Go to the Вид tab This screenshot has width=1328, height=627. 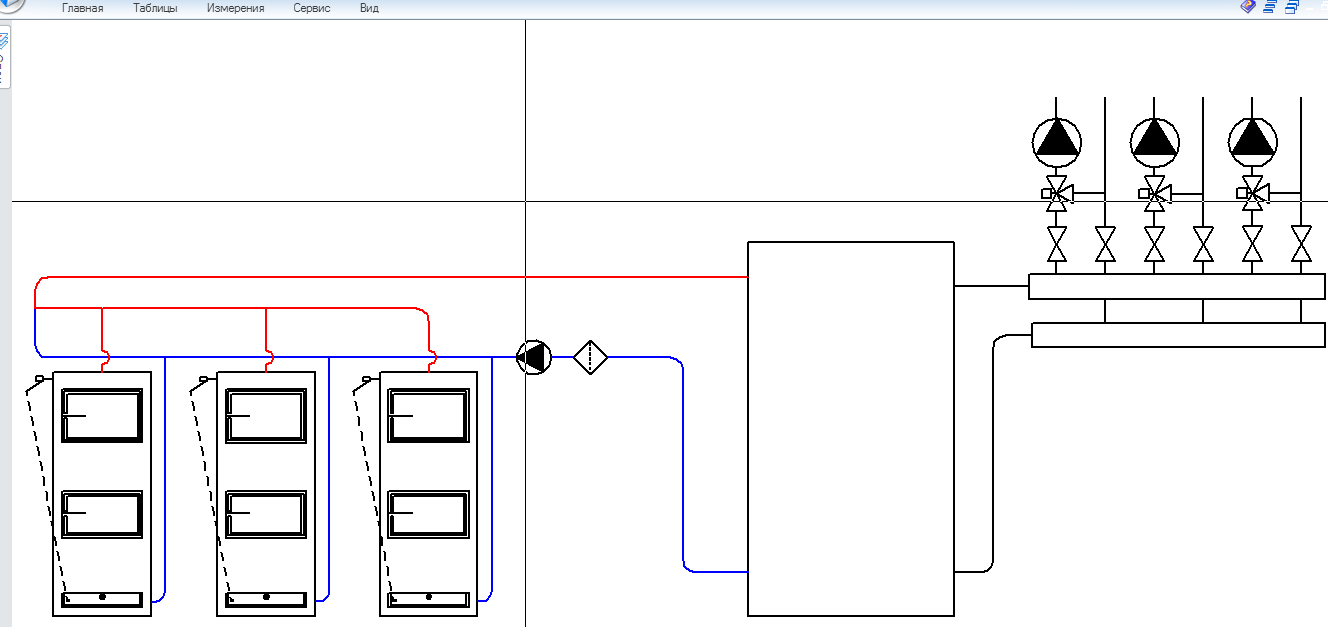point(369,8)
